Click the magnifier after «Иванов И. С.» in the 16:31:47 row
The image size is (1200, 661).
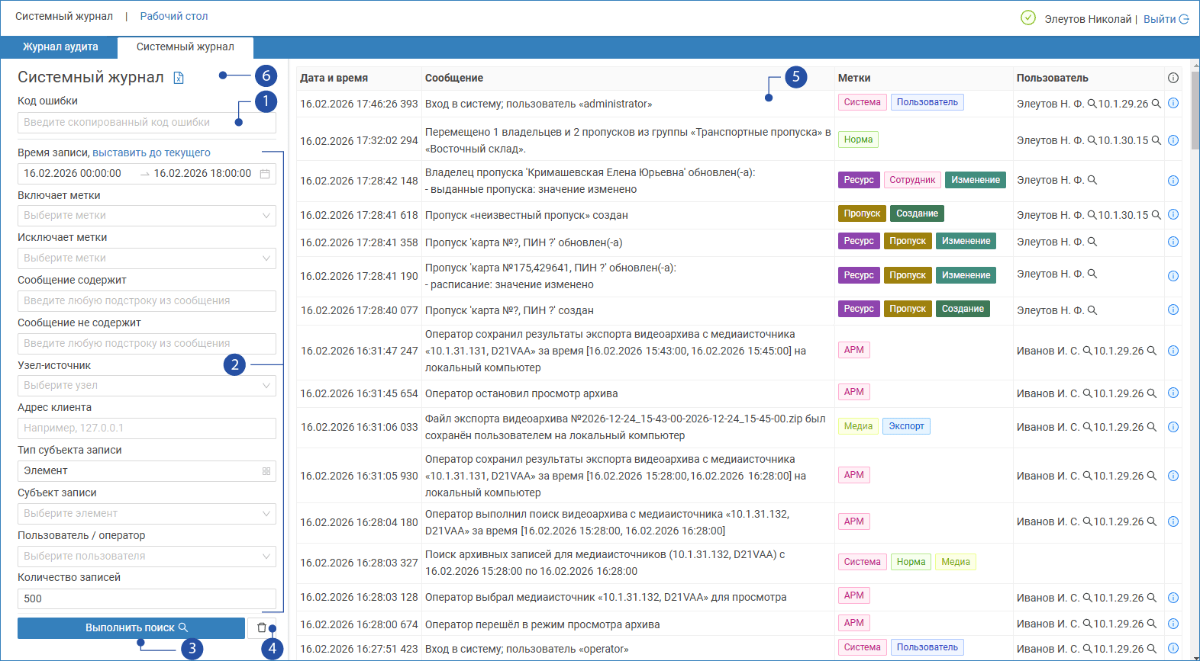[1091, 351]
